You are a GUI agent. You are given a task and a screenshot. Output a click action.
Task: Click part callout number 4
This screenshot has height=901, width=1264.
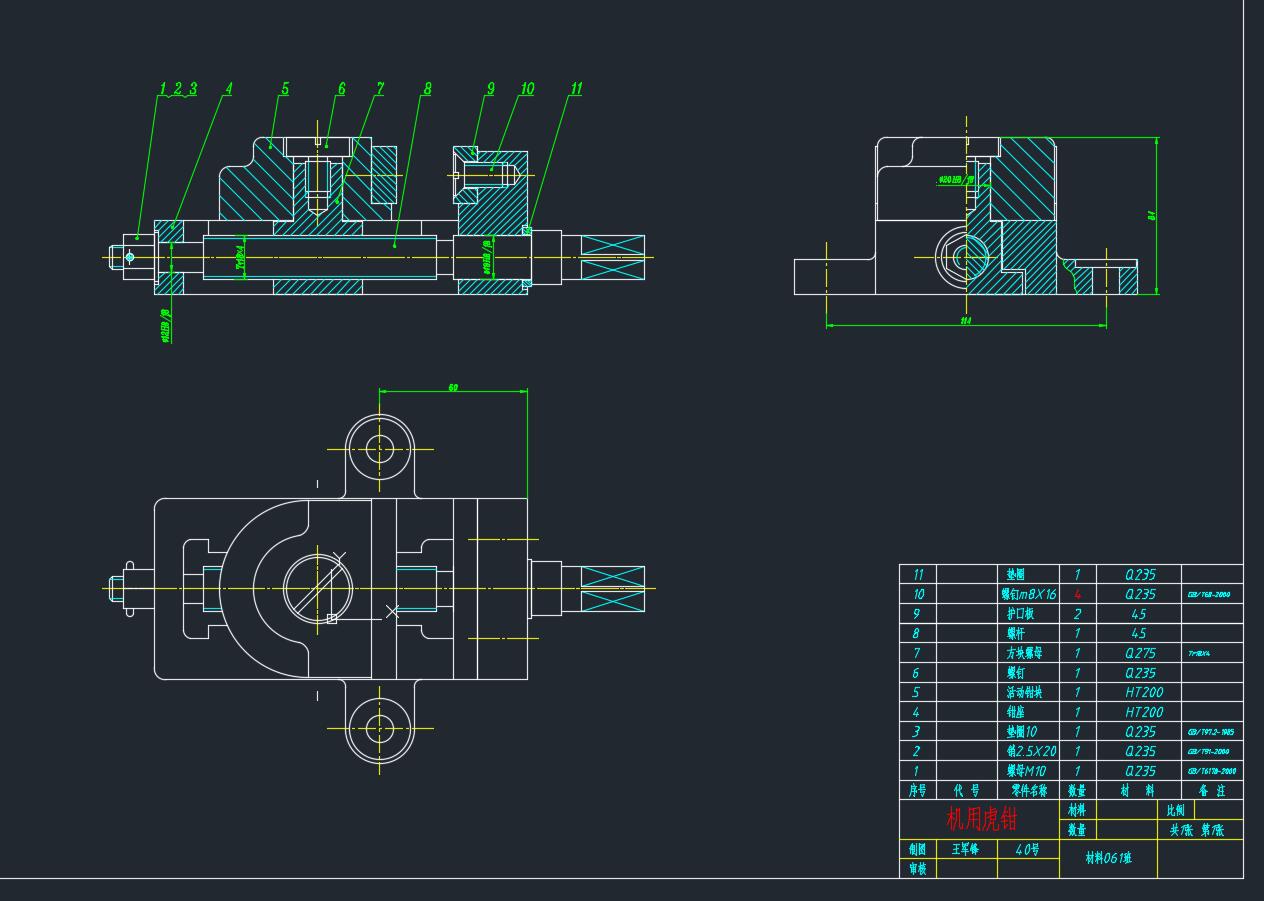point(228,89)
